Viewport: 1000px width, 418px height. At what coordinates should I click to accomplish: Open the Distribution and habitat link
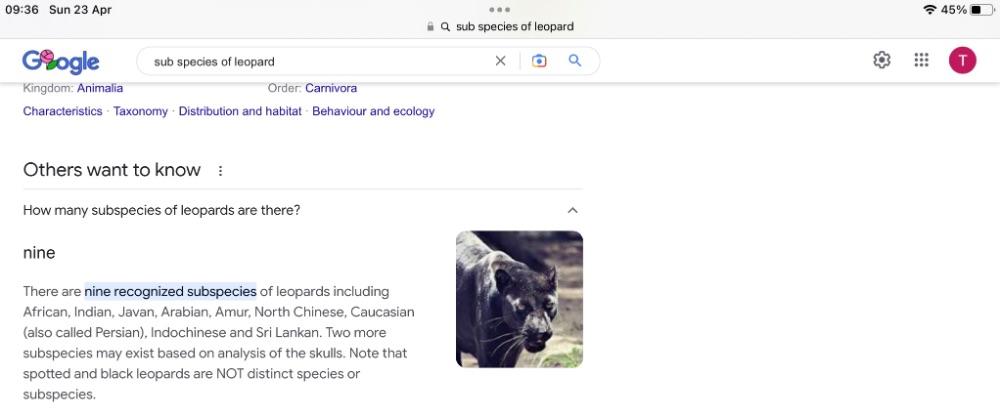[240, 112]
